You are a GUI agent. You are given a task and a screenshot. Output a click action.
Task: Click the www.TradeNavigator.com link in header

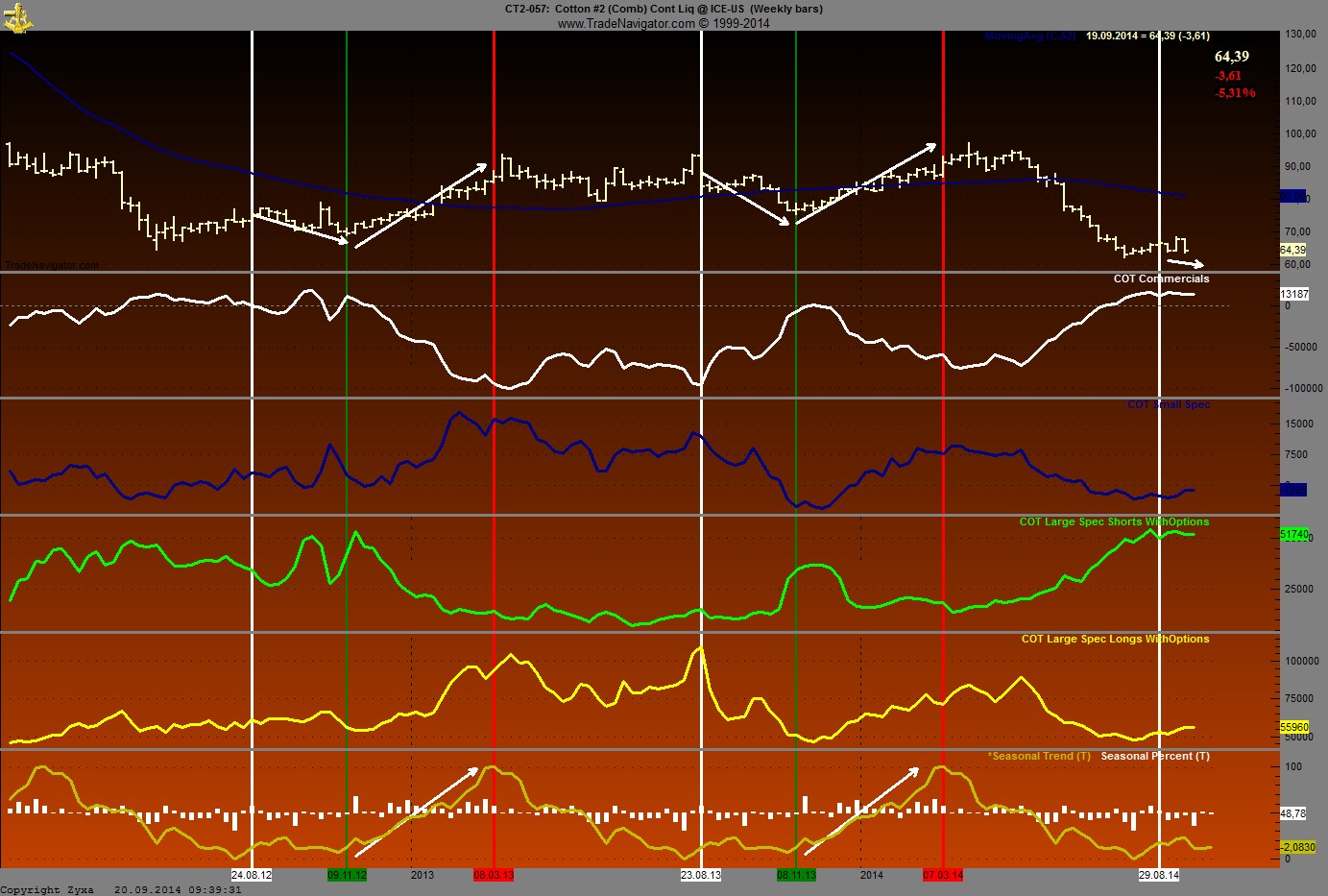[x=625, y=23]
